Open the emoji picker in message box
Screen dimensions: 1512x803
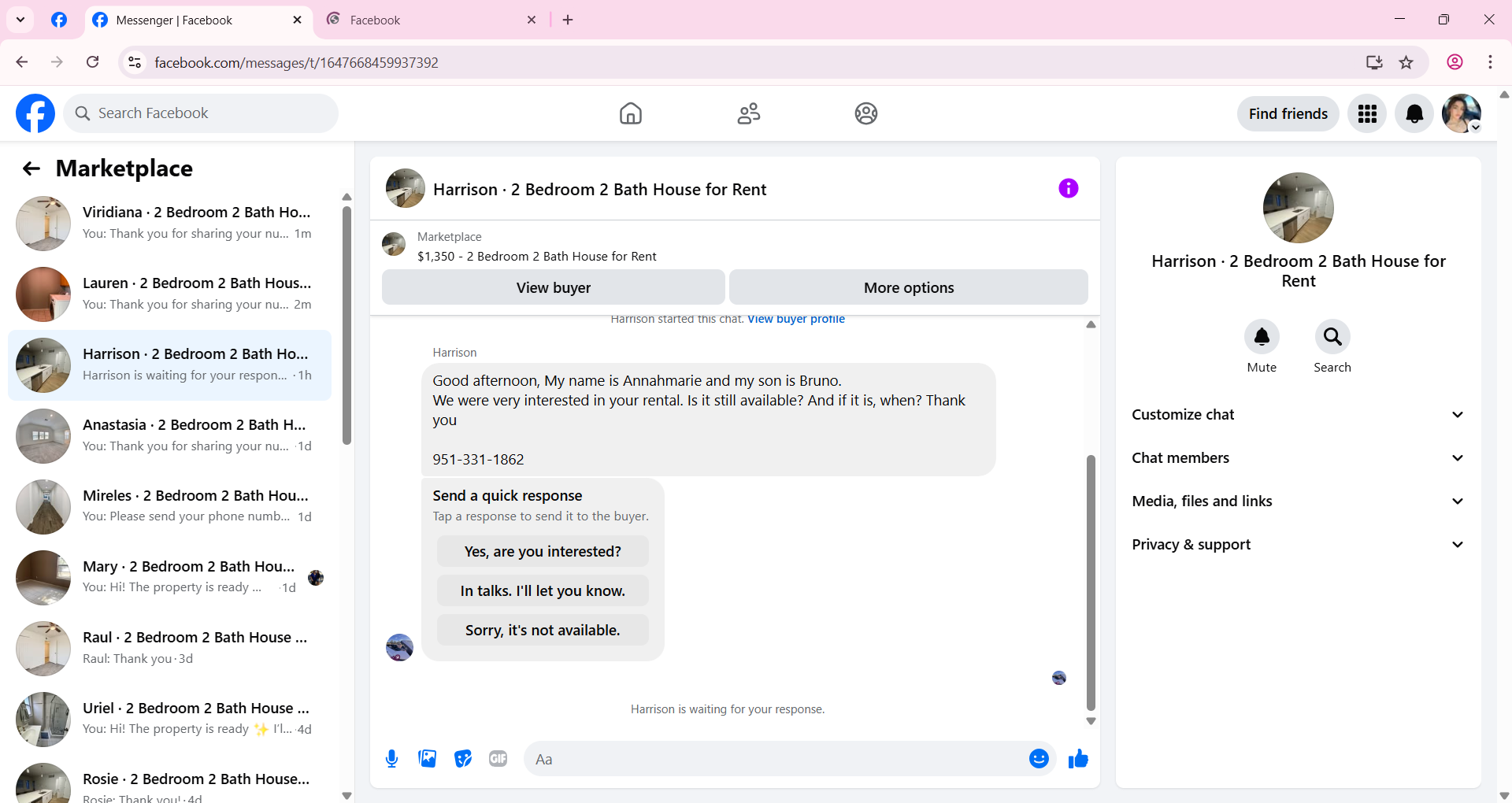[1039, 759]
